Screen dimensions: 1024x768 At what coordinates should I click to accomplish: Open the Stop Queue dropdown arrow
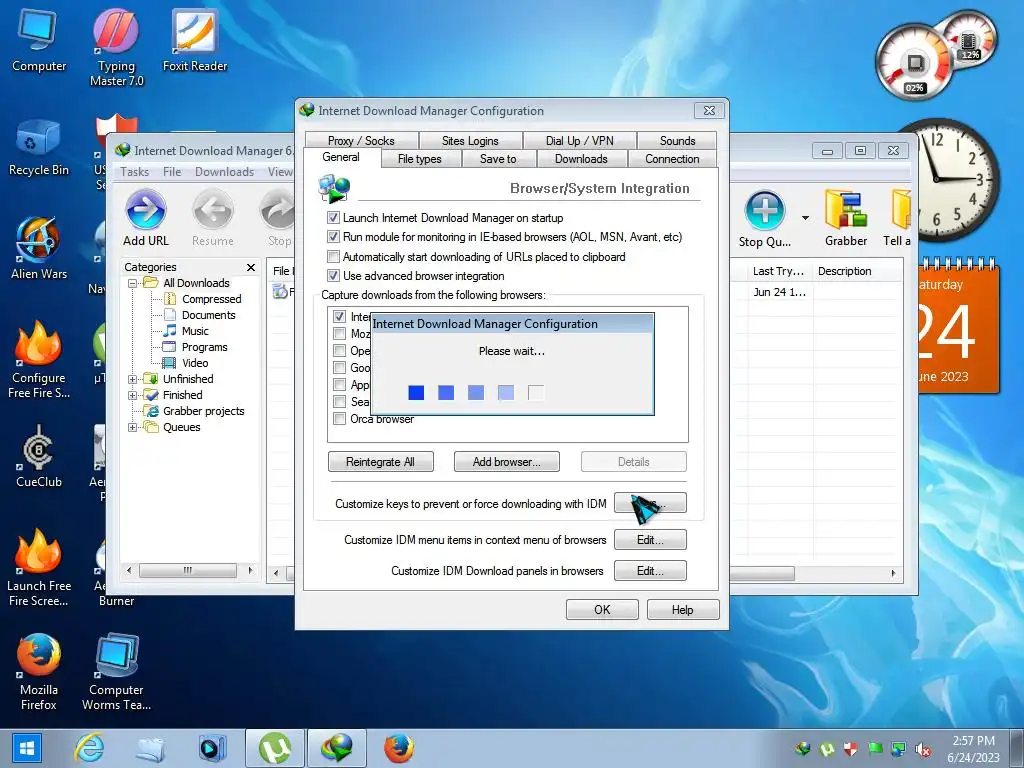pyautogui.click(x=805, y=217)
